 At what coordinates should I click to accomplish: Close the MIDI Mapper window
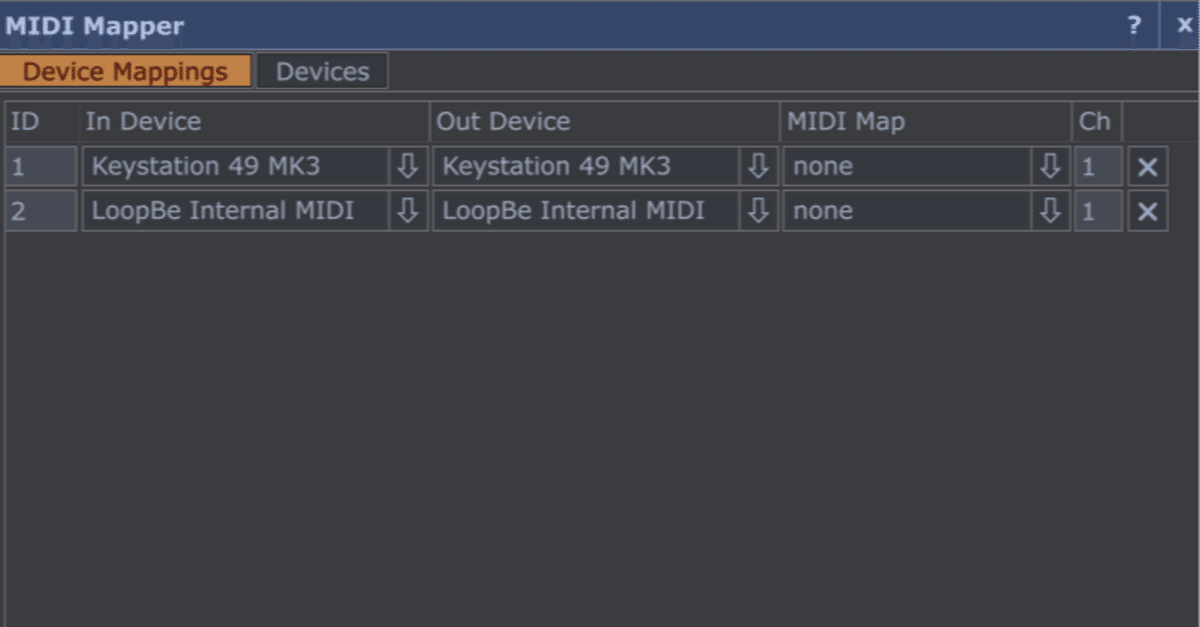pyautogui.click(x=1183, y=26)
